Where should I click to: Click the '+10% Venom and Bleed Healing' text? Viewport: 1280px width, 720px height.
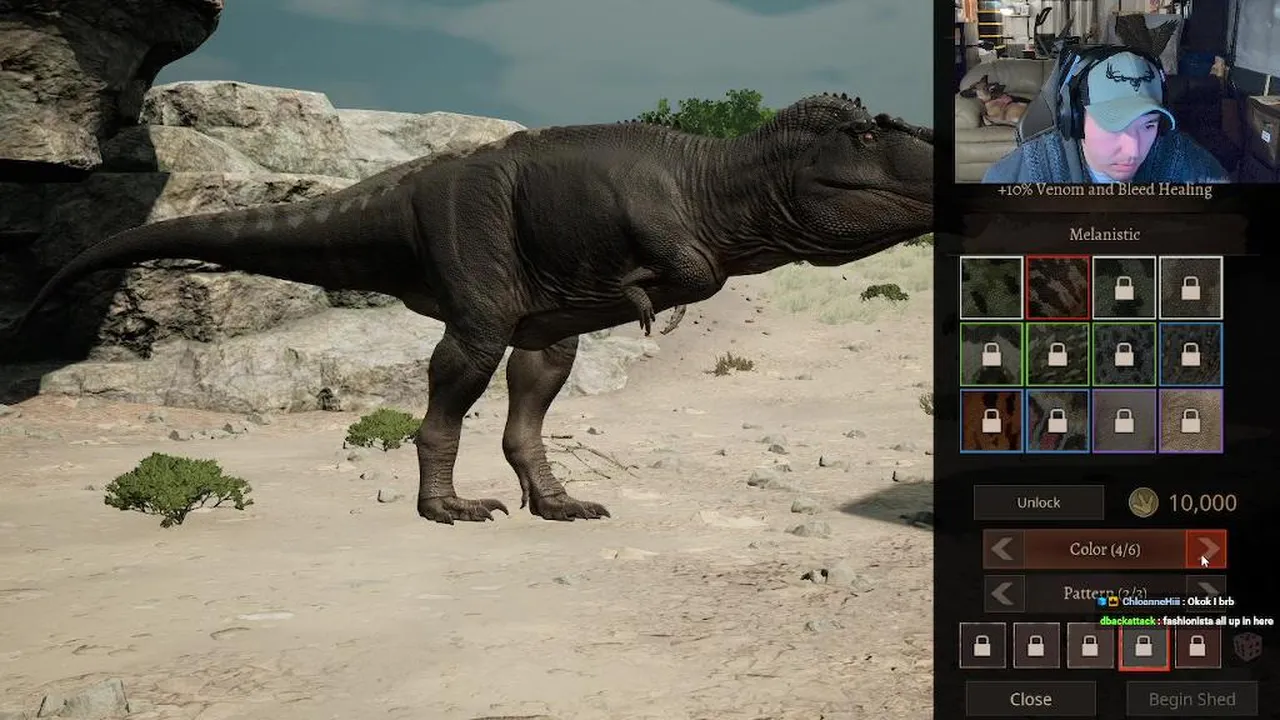tap(1104, 190)
